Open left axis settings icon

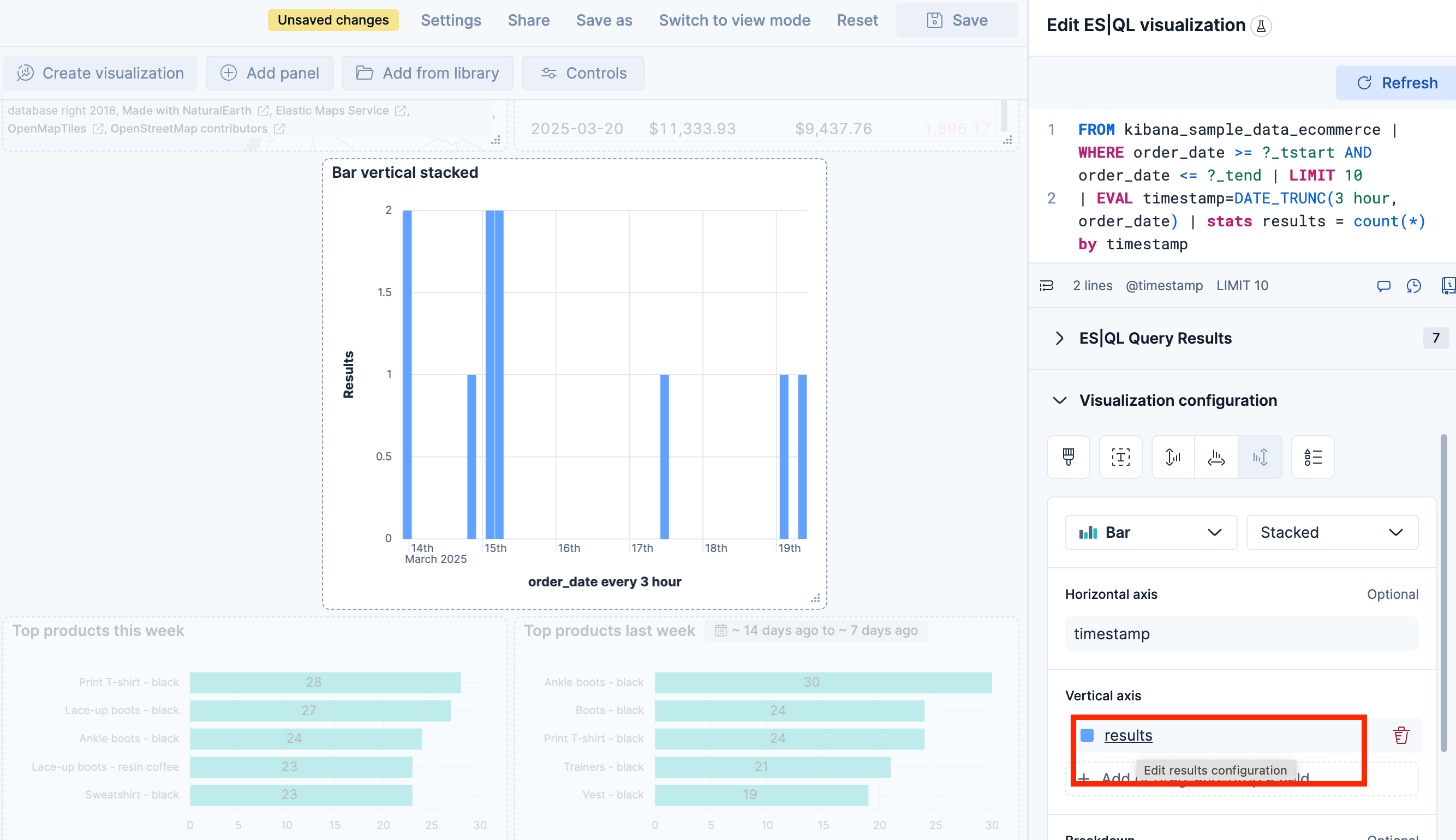click(1173, 457)
